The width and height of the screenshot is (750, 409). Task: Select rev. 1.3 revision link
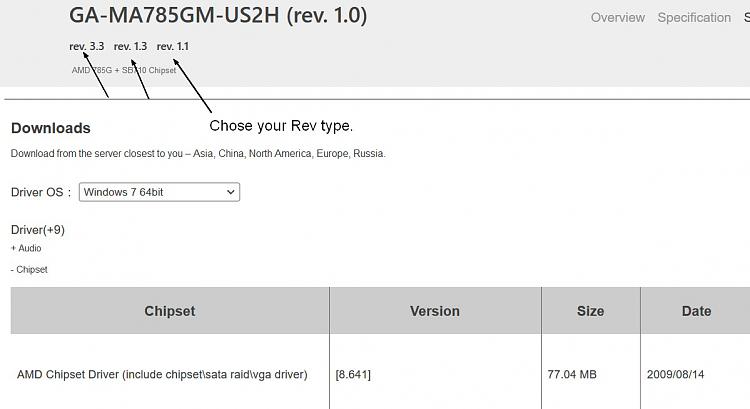pos(130,46)
